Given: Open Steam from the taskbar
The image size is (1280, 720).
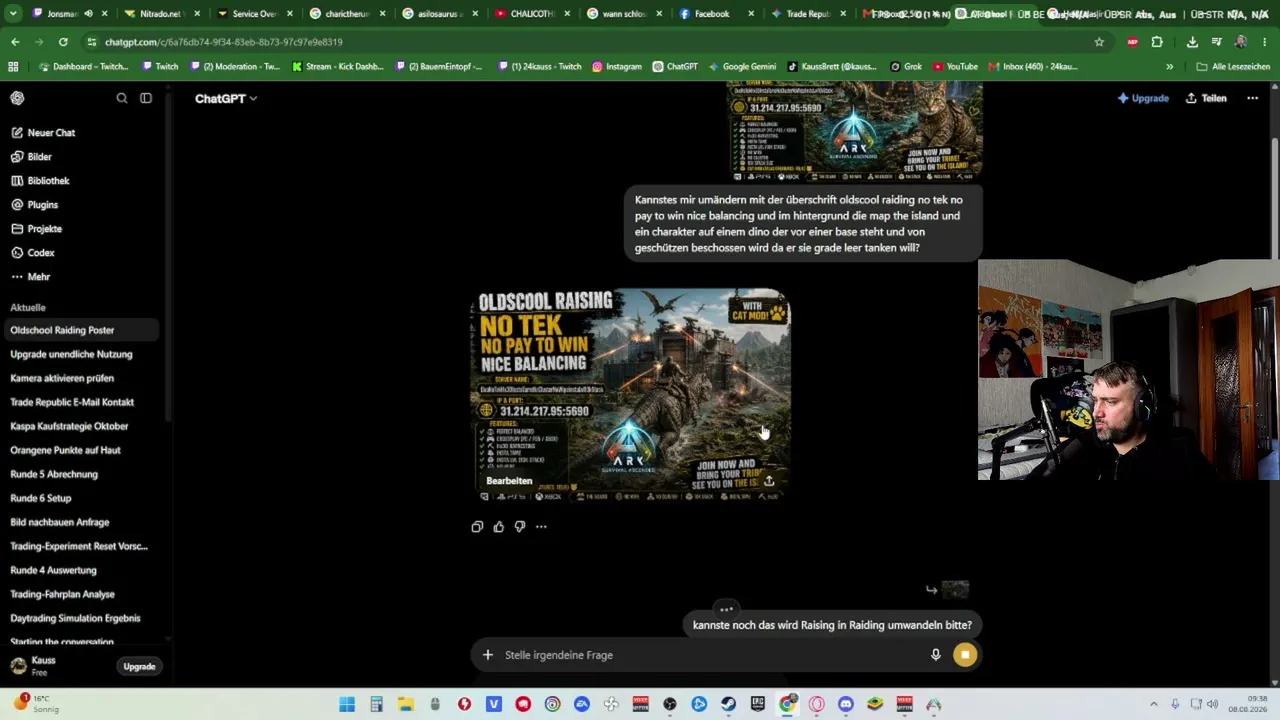Looking at the screenshot, I should [729, 704].
